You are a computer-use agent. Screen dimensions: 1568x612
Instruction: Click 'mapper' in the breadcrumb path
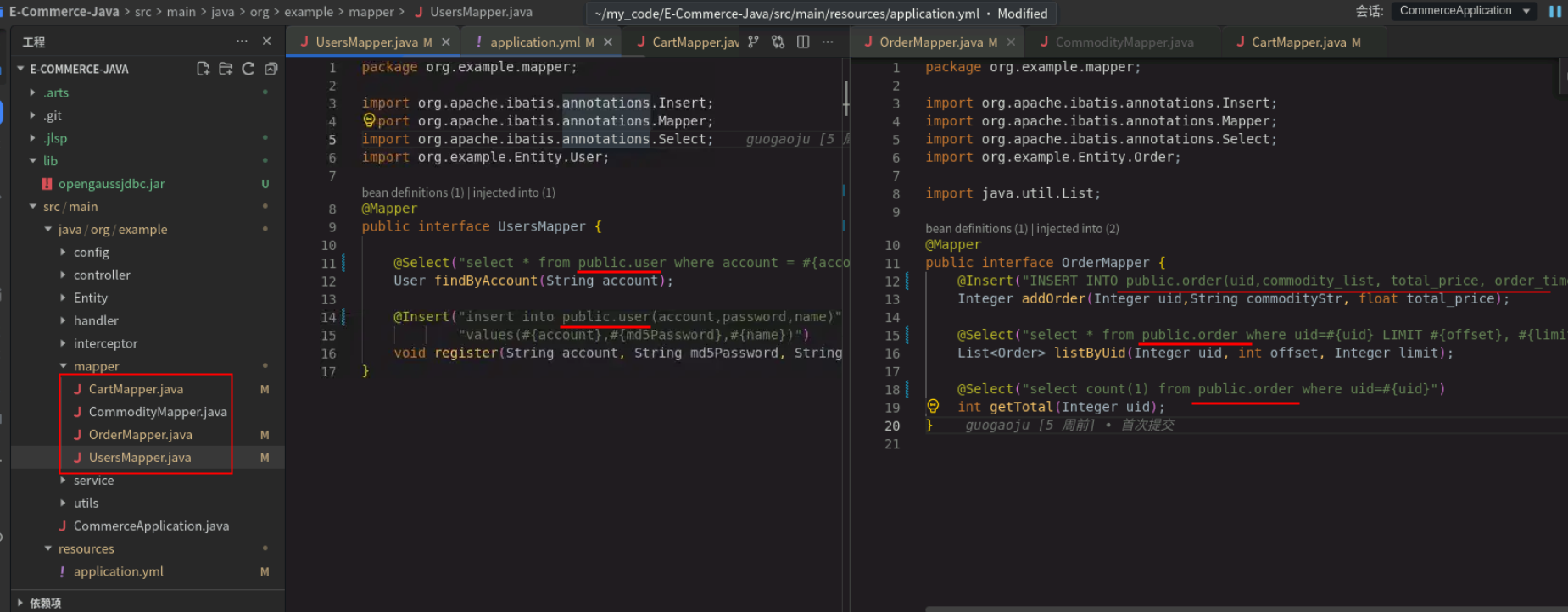(x=371, y=12)
